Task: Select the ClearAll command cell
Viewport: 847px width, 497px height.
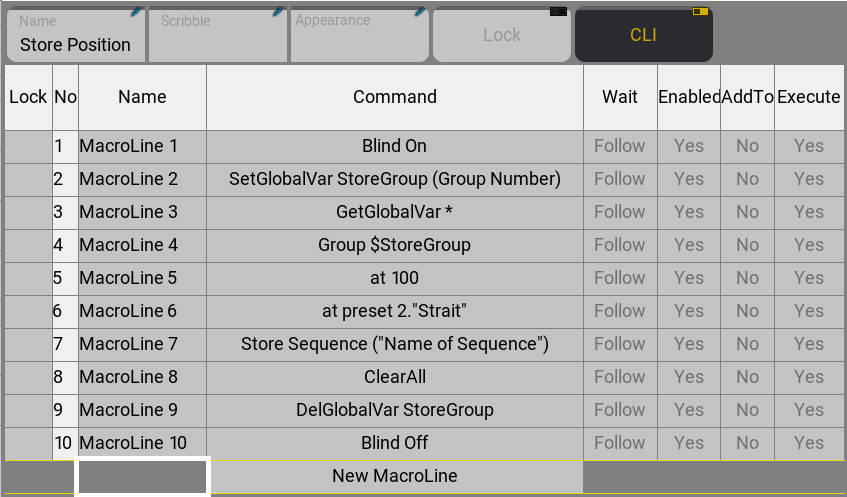Action: [x=394, y=377]
